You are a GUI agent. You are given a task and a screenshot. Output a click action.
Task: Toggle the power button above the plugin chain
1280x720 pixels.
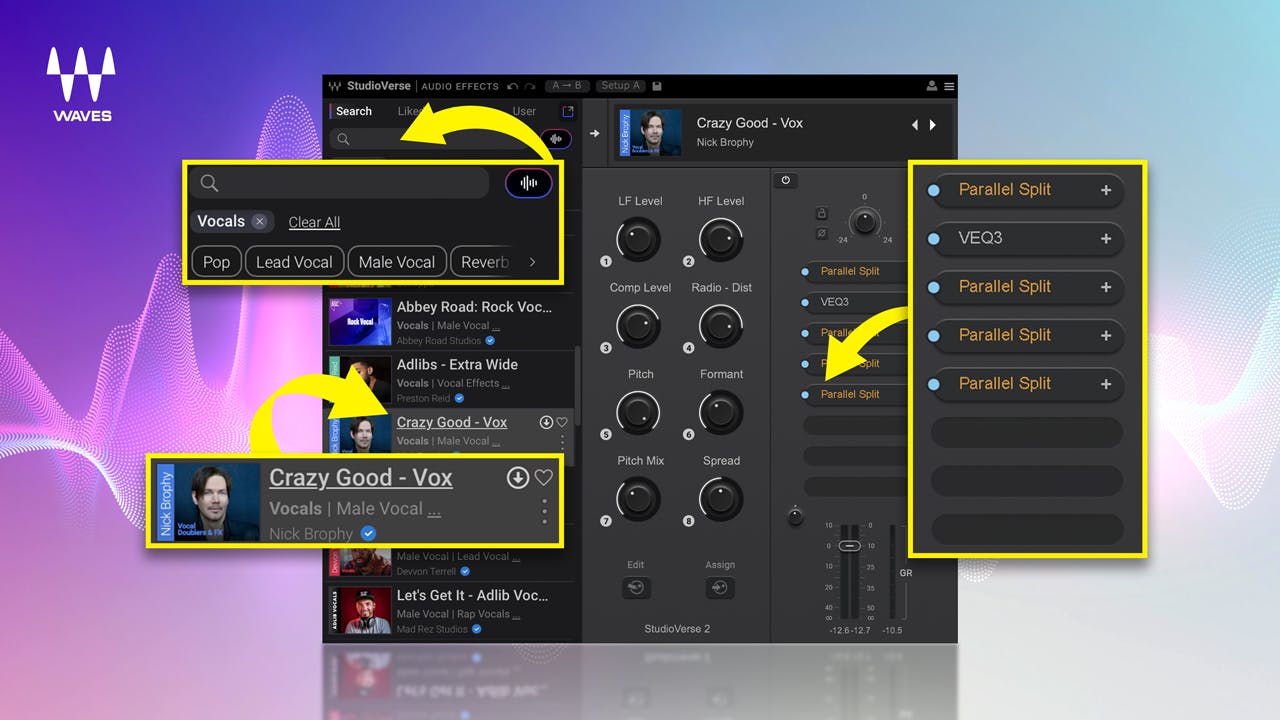(x=786, y=180)
